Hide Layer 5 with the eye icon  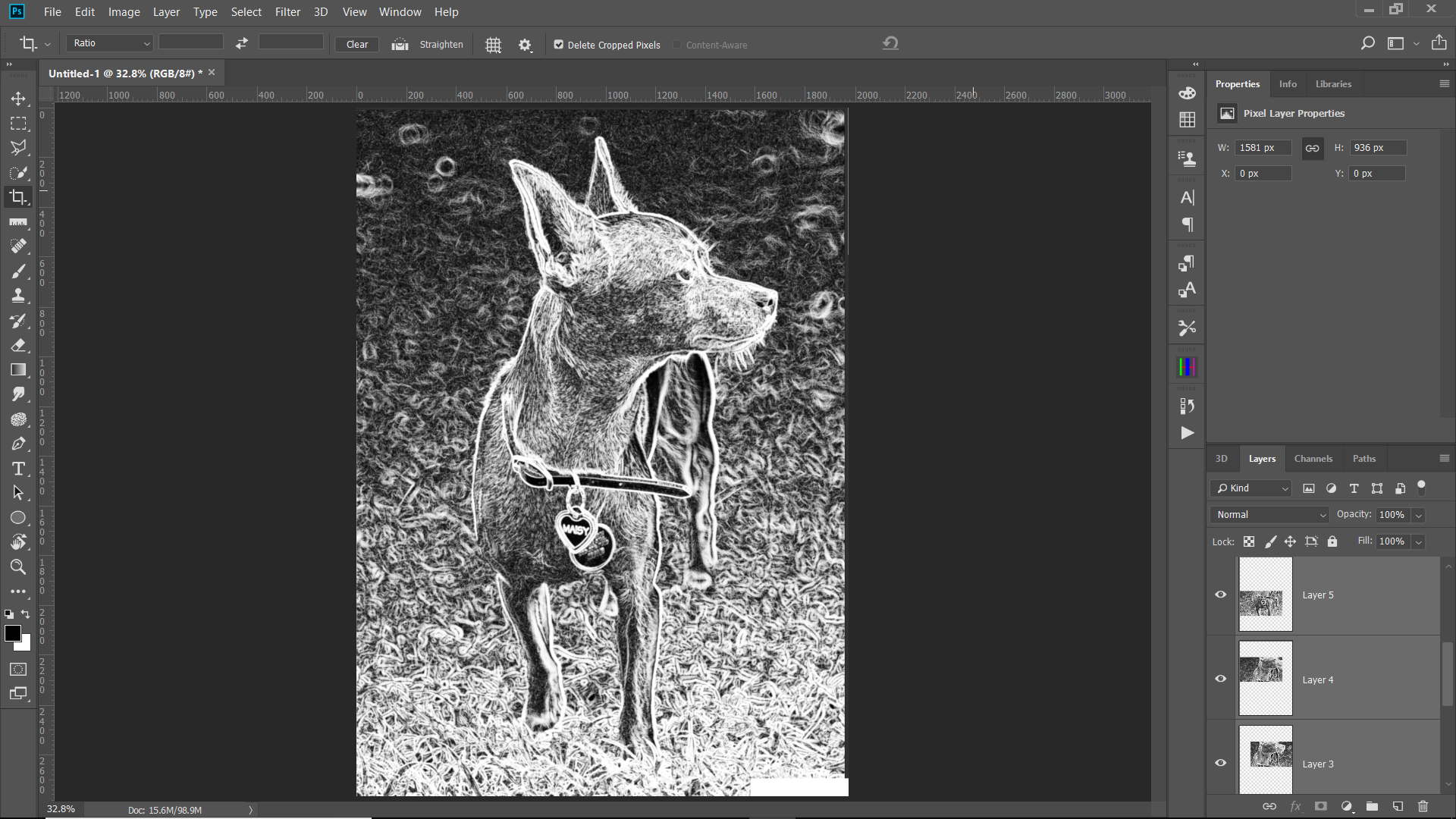pyautogui.click(x=1220, y=595)
